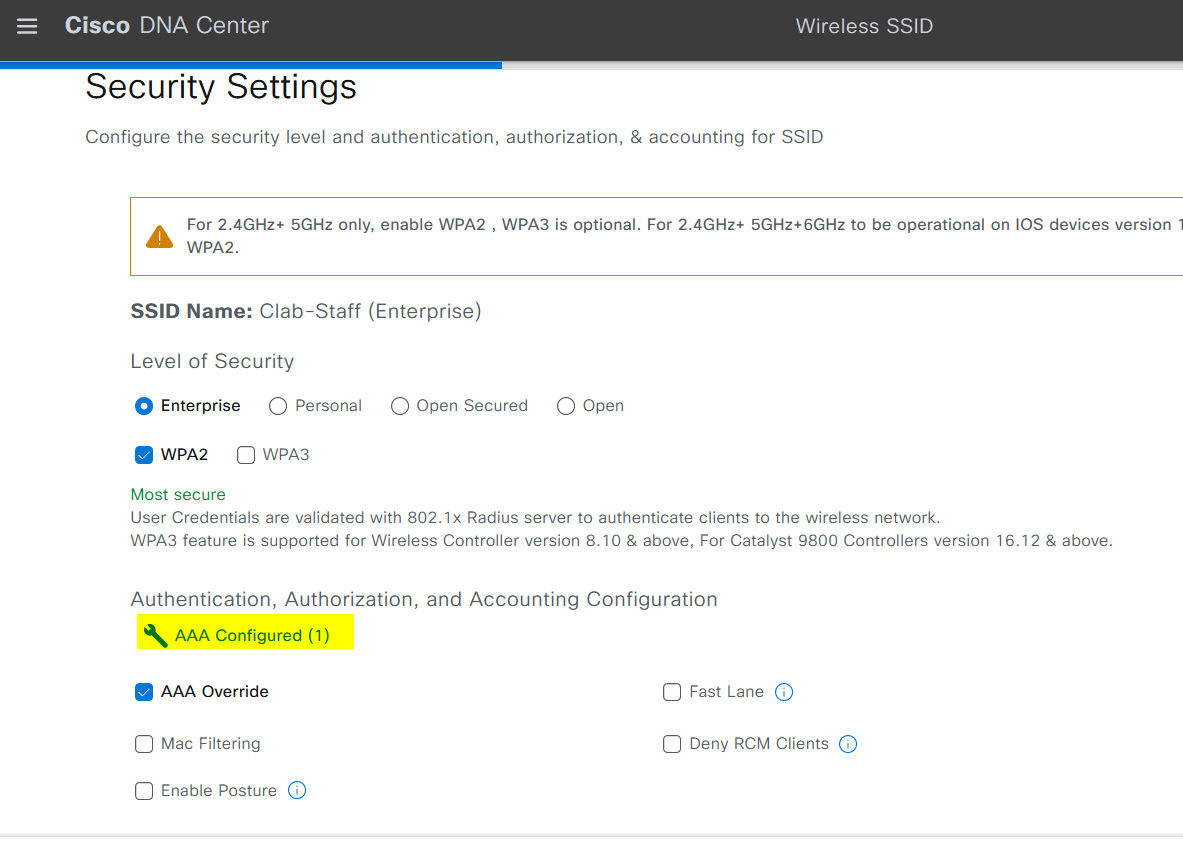Enable the Enable Posture checkbox
The width and height of the screenshot is (1183, 845).
point(143,791)
